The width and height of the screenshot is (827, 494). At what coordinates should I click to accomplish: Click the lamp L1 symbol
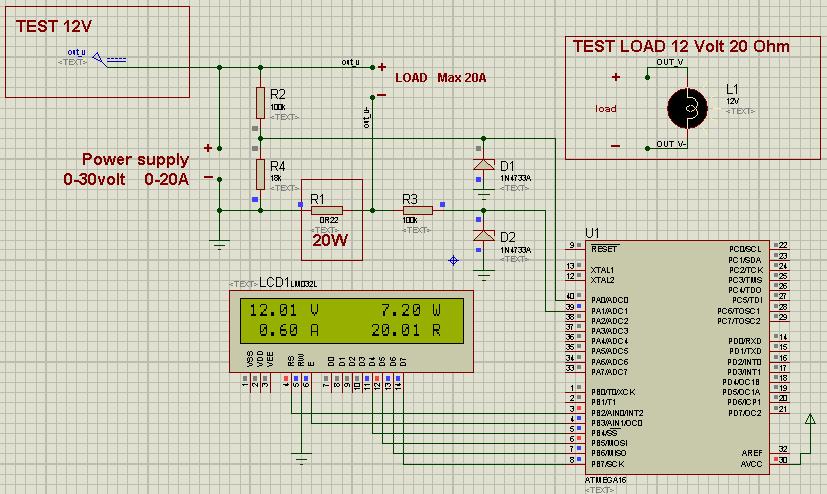pos(687,108)
